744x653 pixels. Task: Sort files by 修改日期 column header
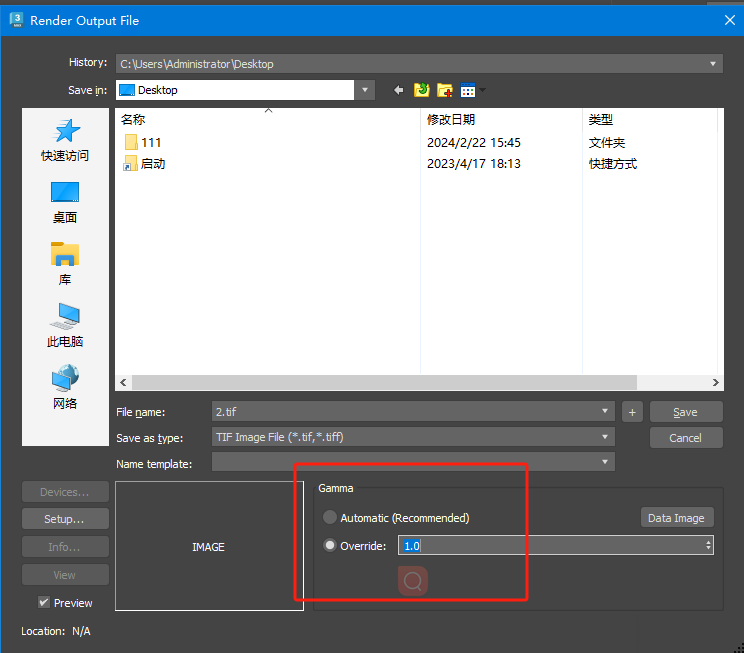point(451,119)
